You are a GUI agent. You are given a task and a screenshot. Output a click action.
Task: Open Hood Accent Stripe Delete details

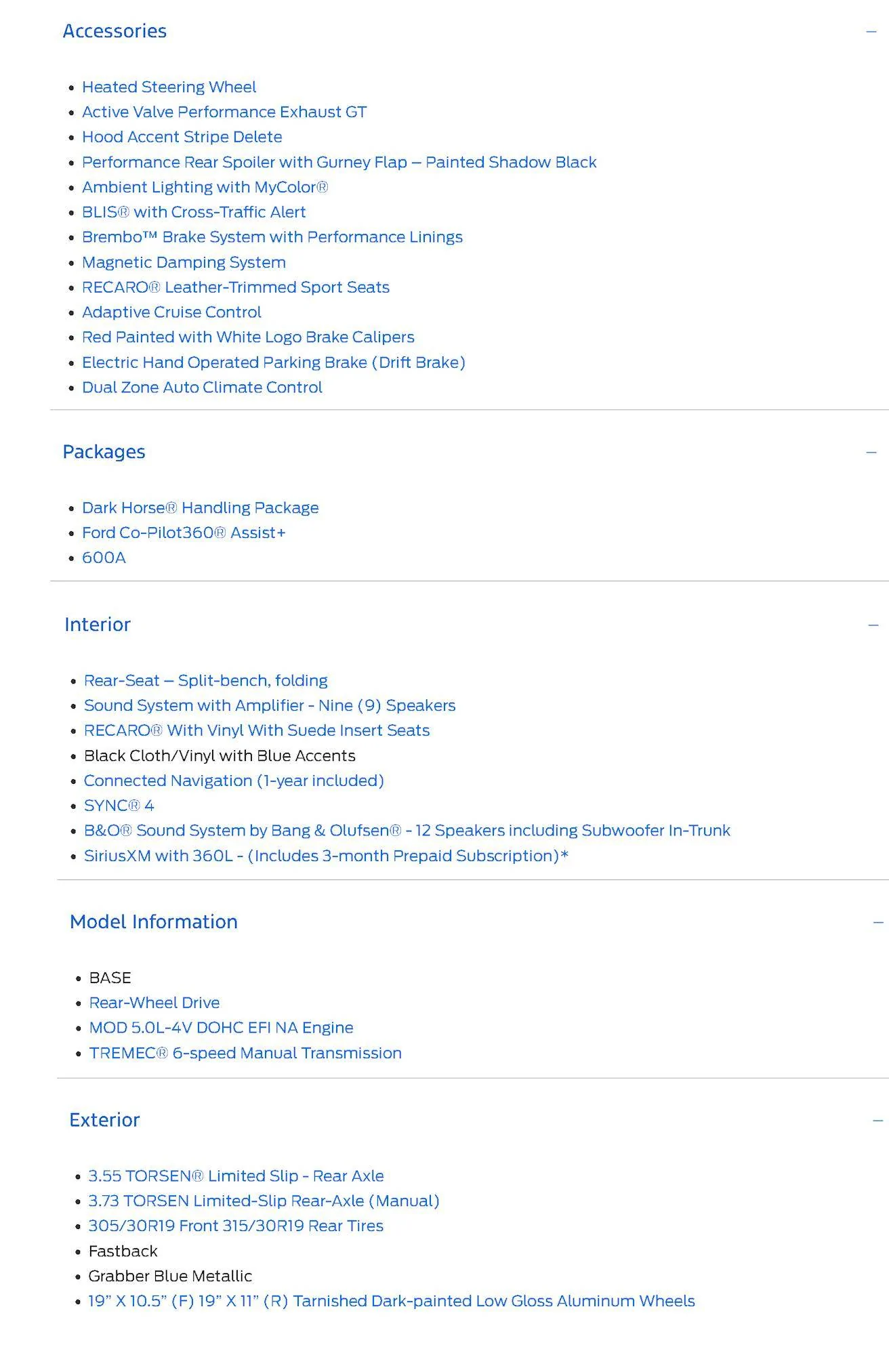182,137
